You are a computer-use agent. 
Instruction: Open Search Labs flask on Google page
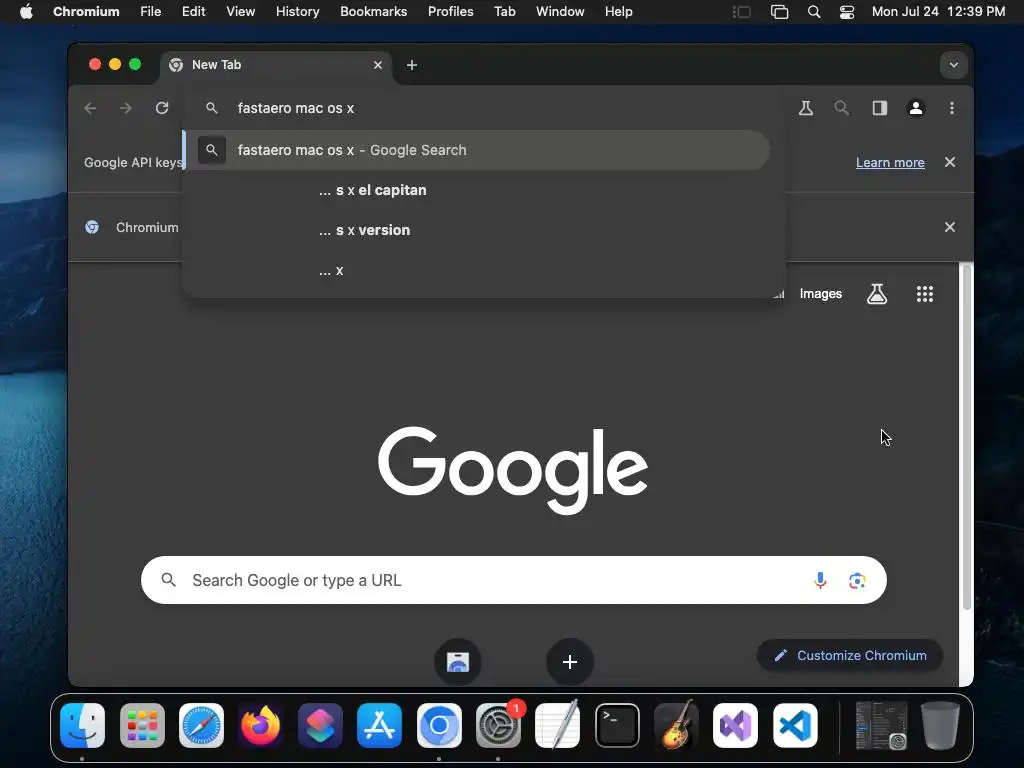[x=876, y=294]
